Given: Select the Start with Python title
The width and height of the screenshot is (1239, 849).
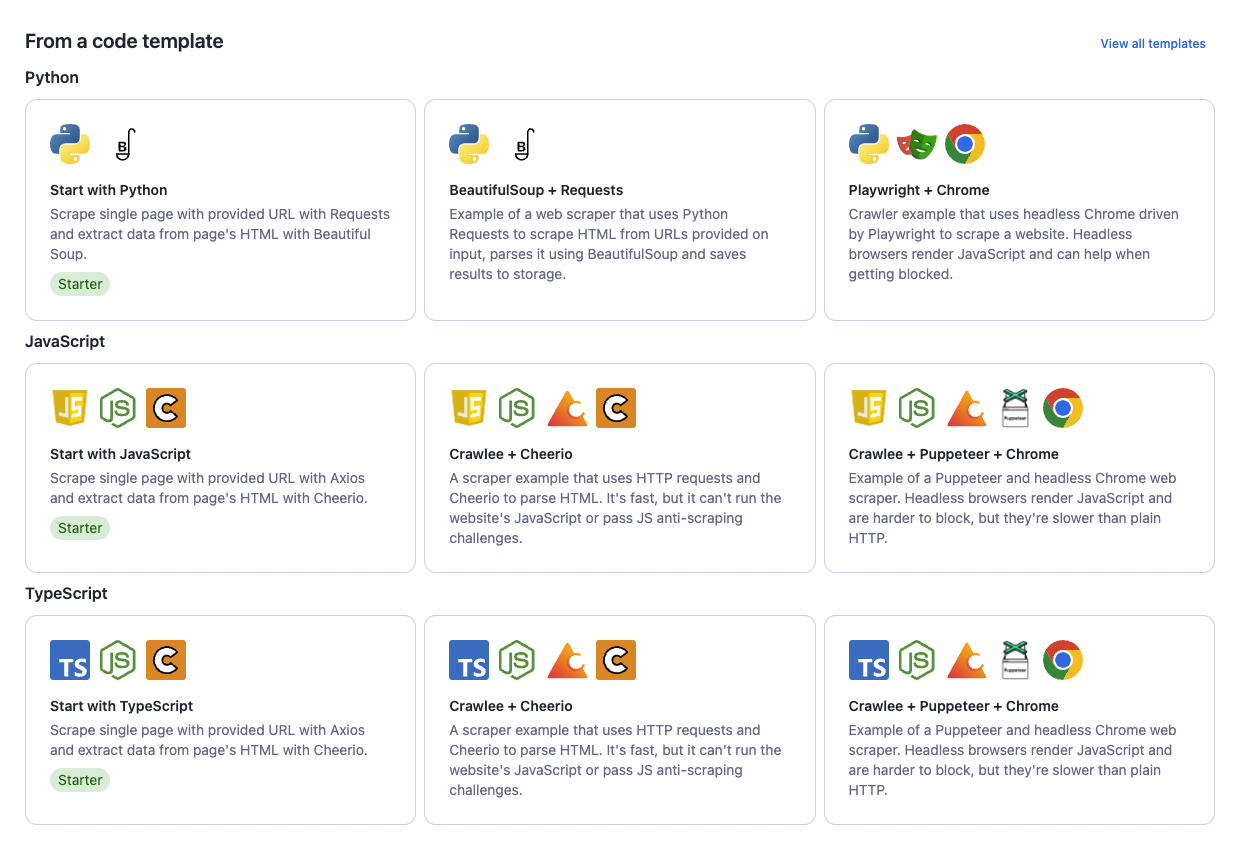Looking at the screenshot, I should click(x=109, y=190).
